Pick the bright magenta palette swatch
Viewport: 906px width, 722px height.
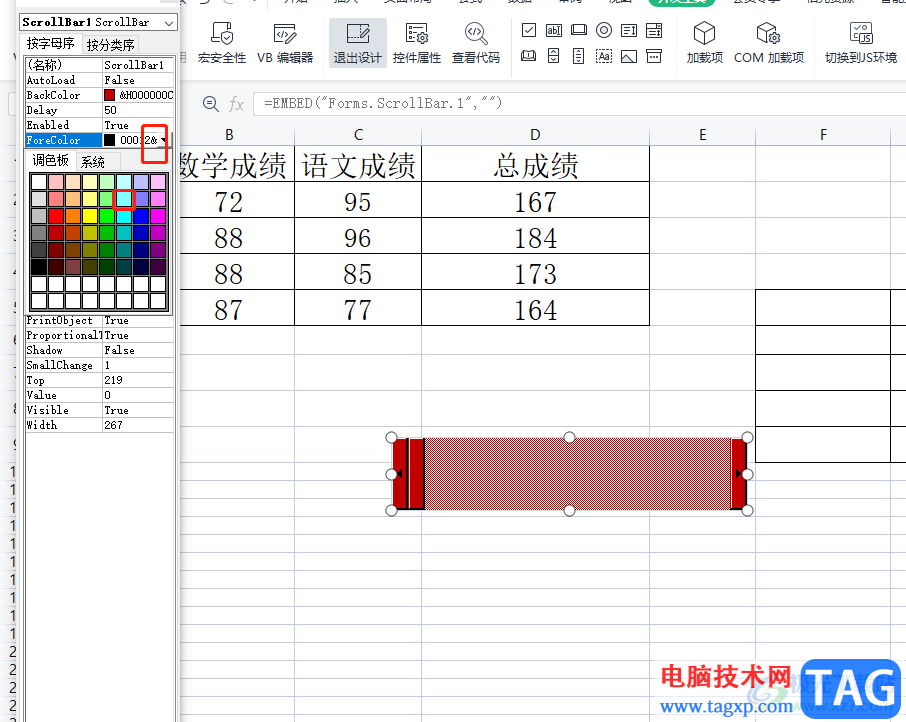pyautogui.click(x=158, y=217)
